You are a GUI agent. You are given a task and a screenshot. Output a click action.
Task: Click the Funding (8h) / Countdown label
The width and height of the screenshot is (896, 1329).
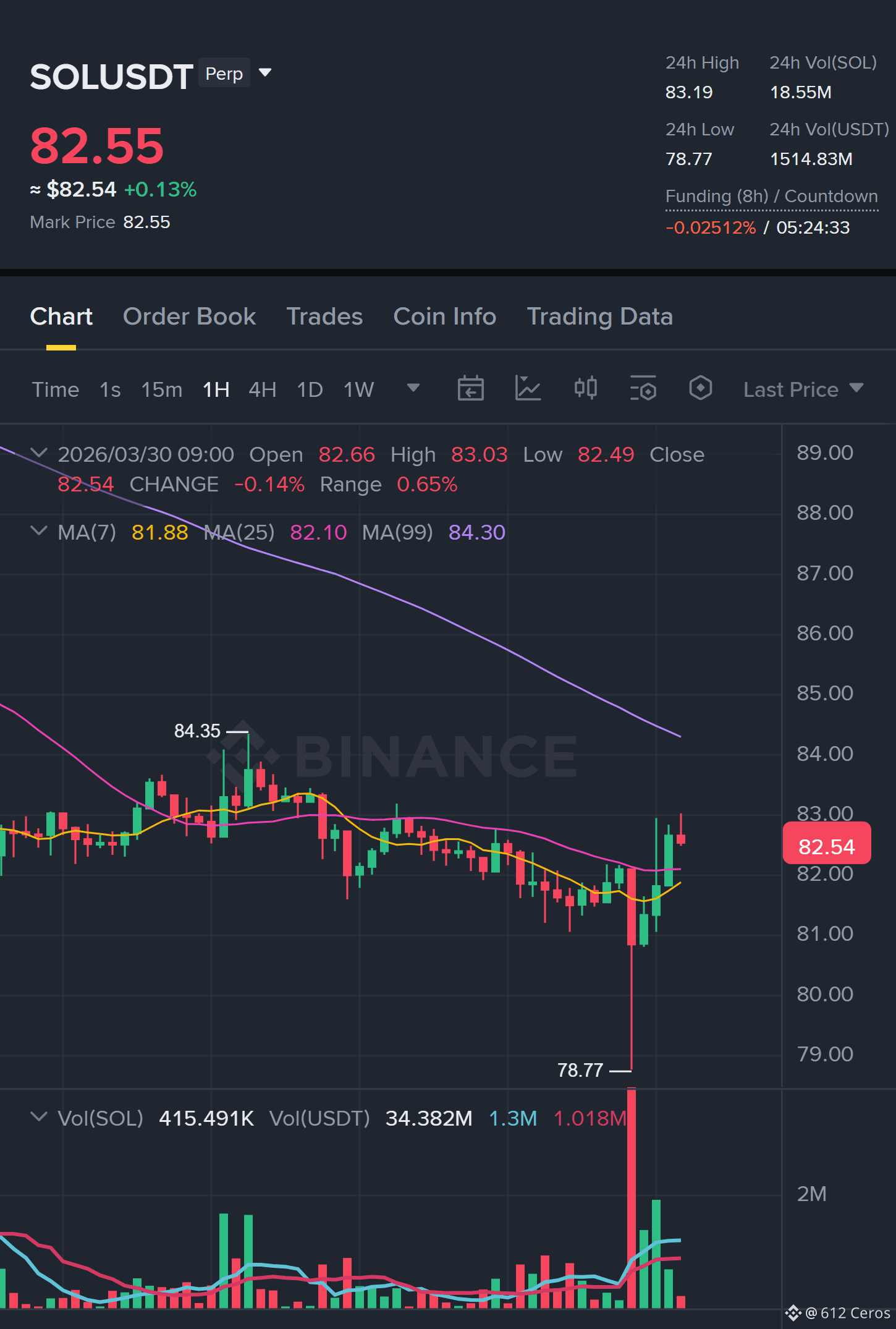point(771,197)
